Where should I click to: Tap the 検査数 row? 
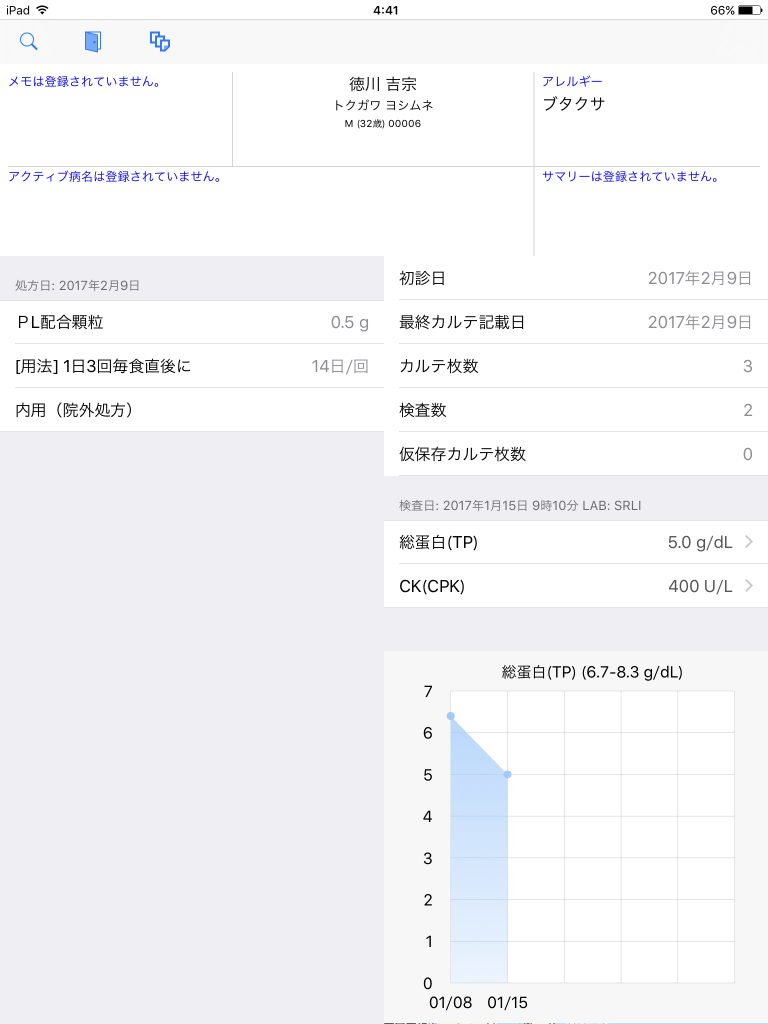click(x=575, y=410)
